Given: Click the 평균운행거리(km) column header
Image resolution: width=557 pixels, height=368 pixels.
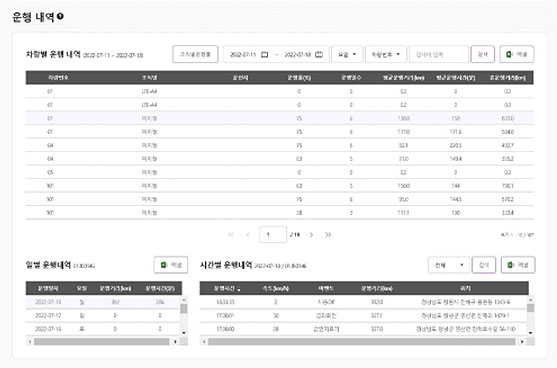Looking at the screenshot, I should (404, 77).
